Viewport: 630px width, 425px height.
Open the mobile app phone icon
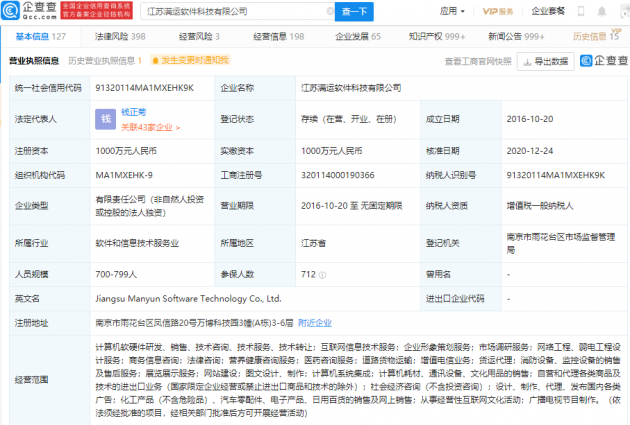(581, 11)
